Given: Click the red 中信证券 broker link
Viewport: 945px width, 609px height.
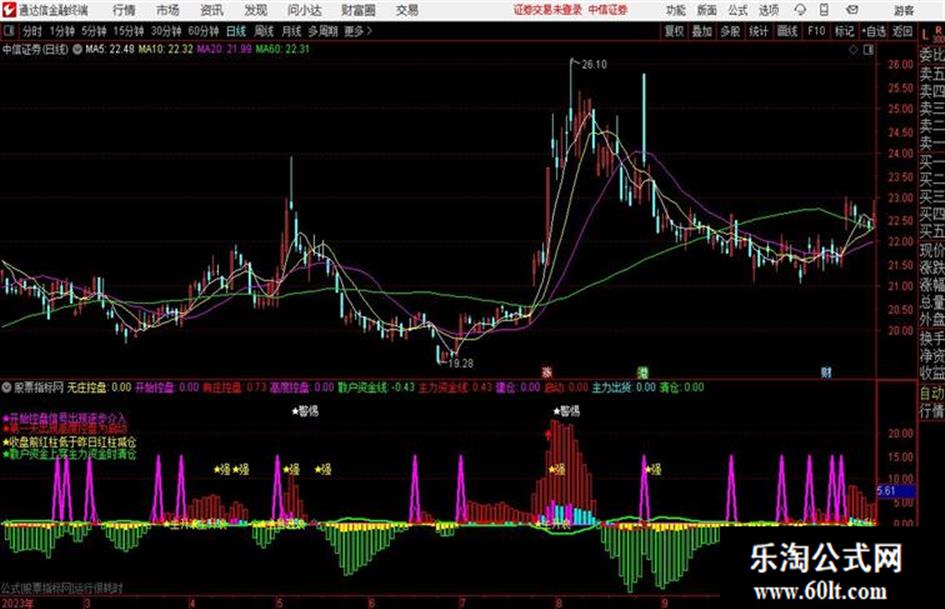Looking at the screenshot, I should 608,10.
